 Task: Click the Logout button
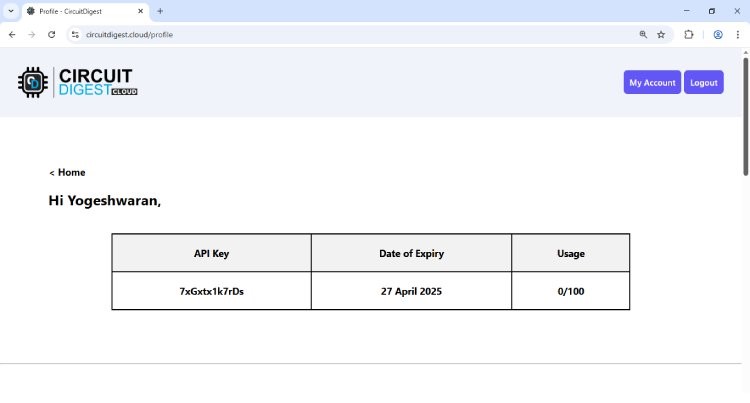click(704, 82)
